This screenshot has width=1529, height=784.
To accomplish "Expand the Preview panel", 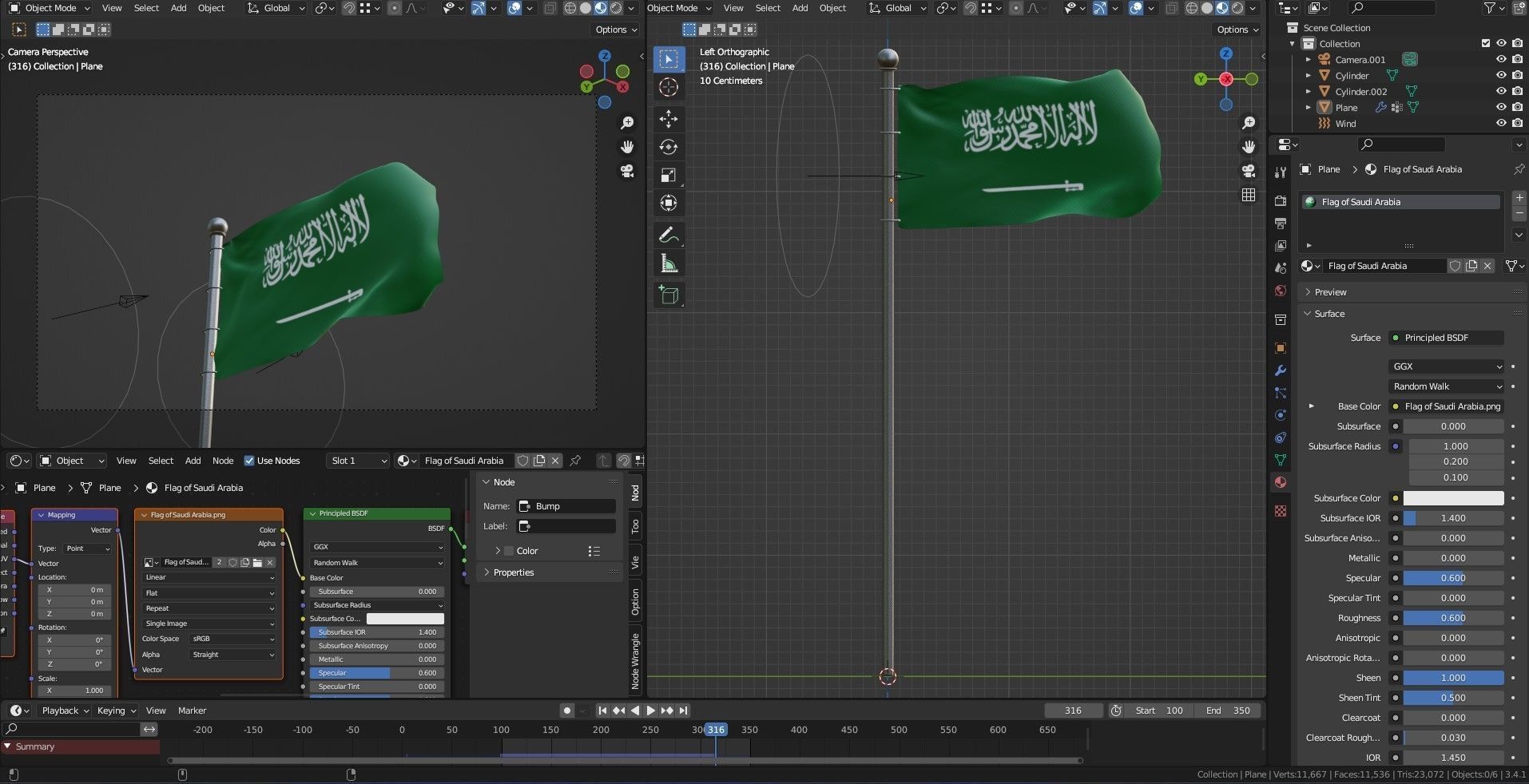I will [1330, 292].
